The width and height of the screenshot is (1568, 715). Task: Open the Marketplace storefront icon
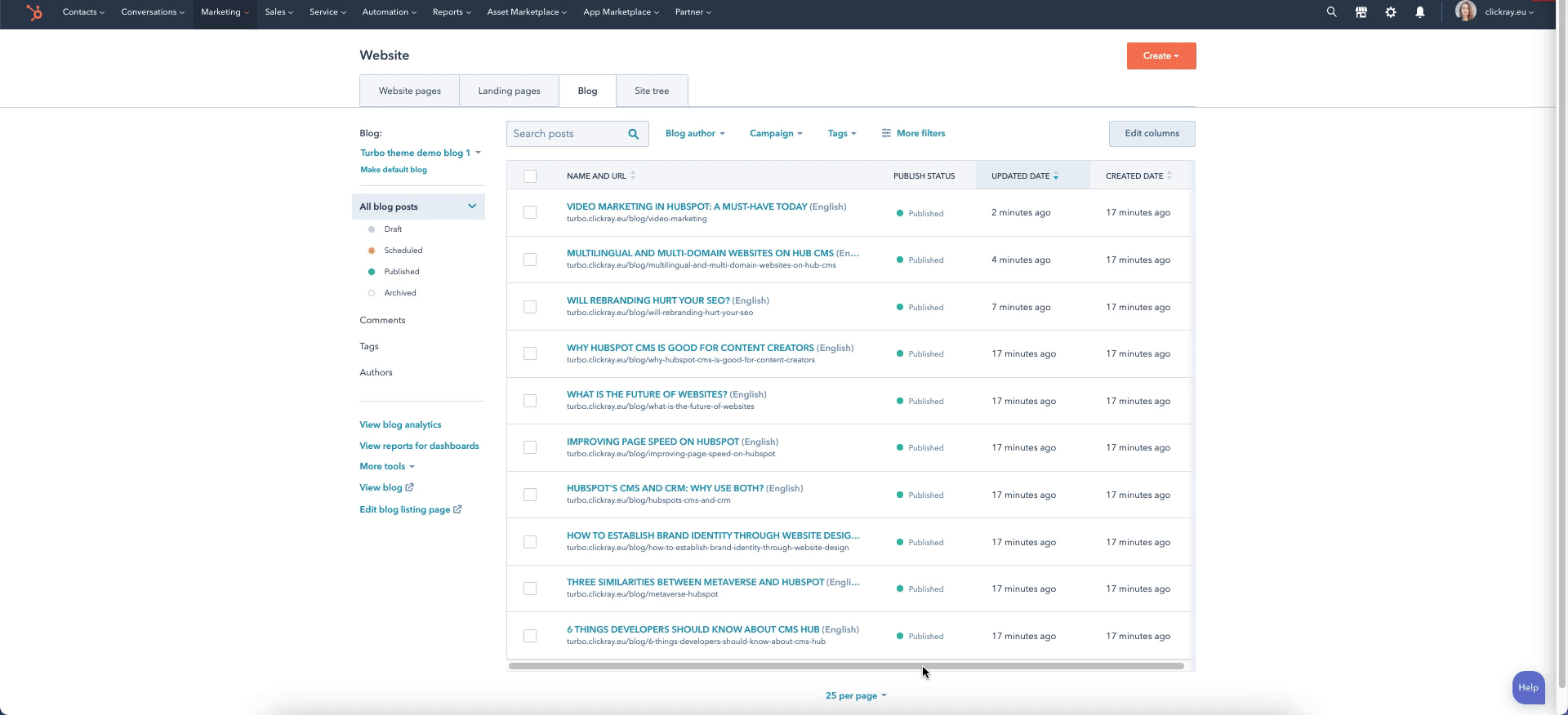pyautogui.click(x=1361, y=12)
